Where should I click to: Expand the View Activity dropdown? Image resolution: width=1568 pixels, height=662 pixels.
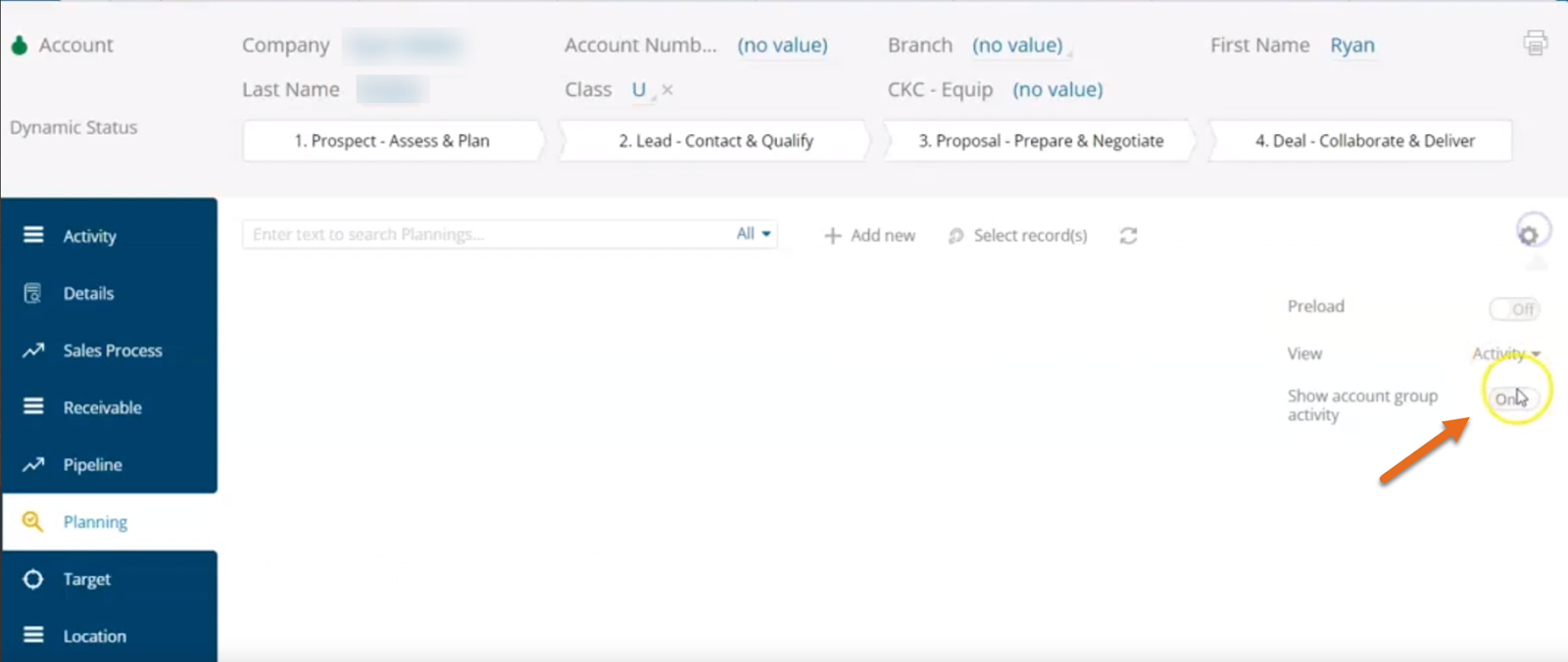pyautogui.click(x=1505, y=354)
